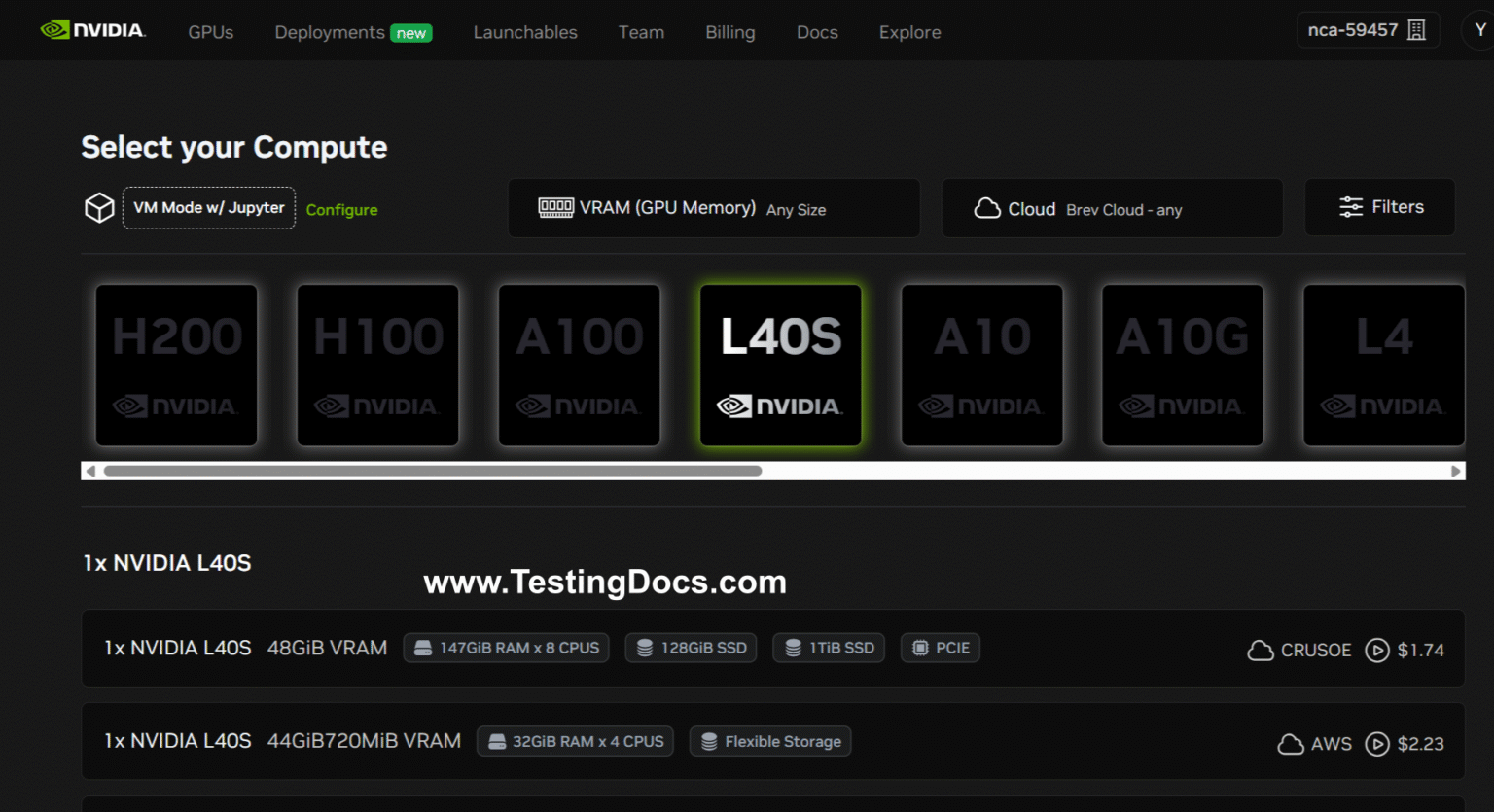Click the organization building icon near nca-59457
The height and width of the screenshot is (812, 1494).
pyautogui.click(x=1415, y=29)
